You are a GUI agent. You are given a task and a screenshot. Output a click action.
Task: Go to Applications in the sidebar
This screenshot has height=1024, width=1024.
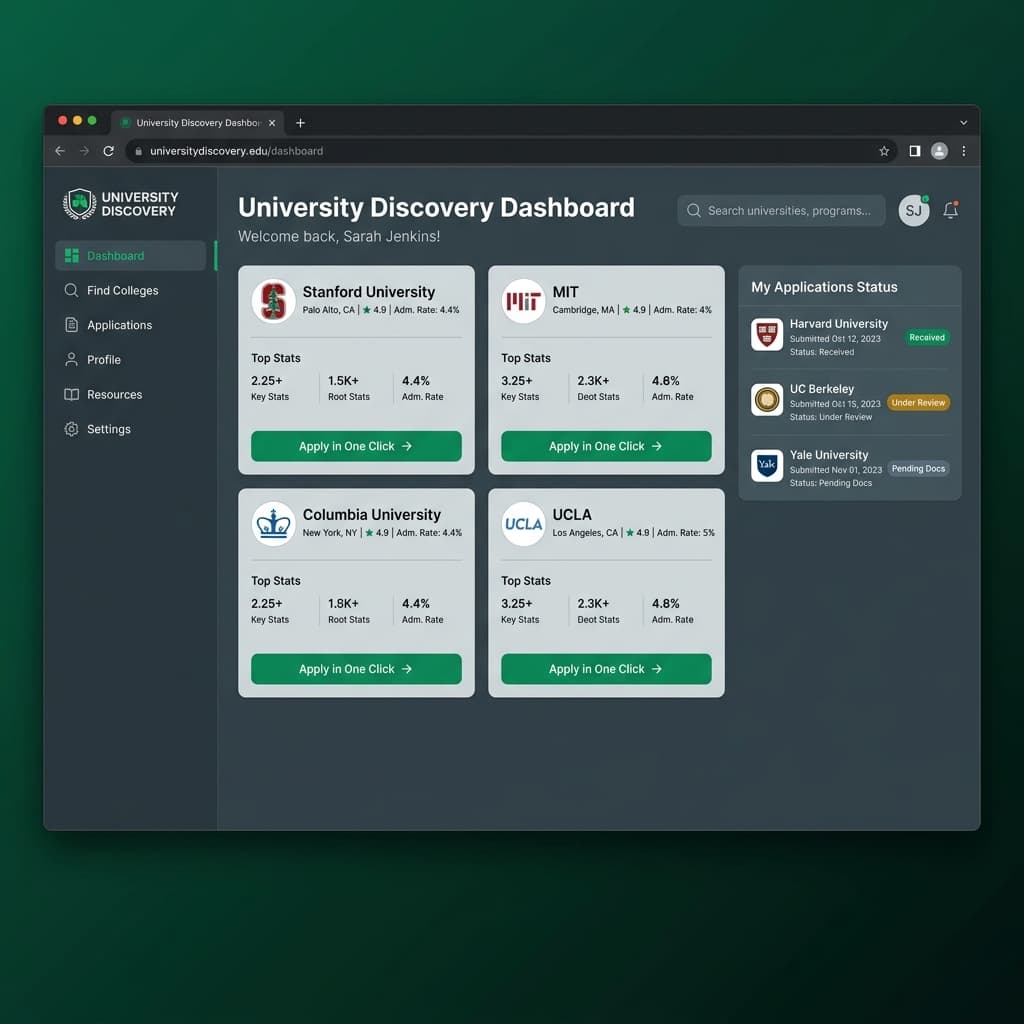pos(131,325)
